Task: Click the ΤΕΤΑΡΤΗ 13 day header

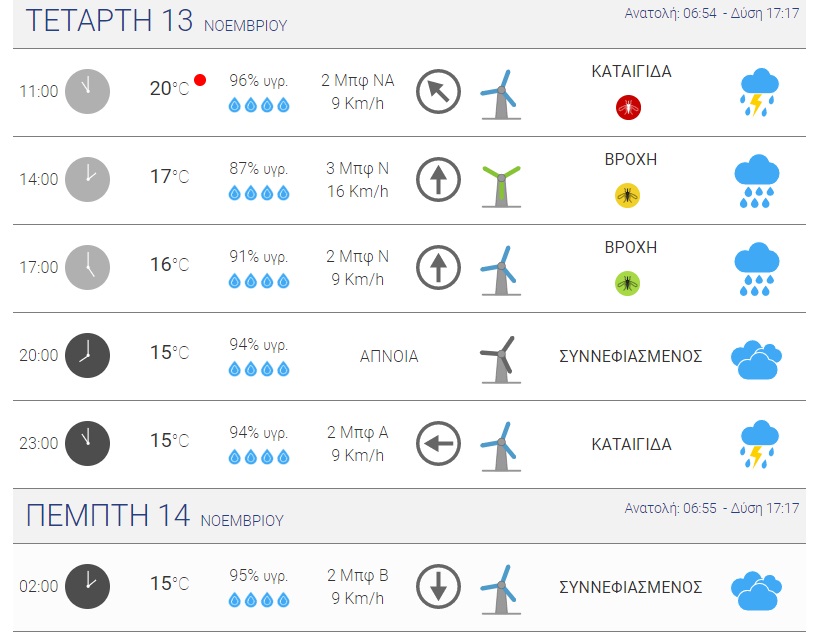Action: click(x=109, y=20)
